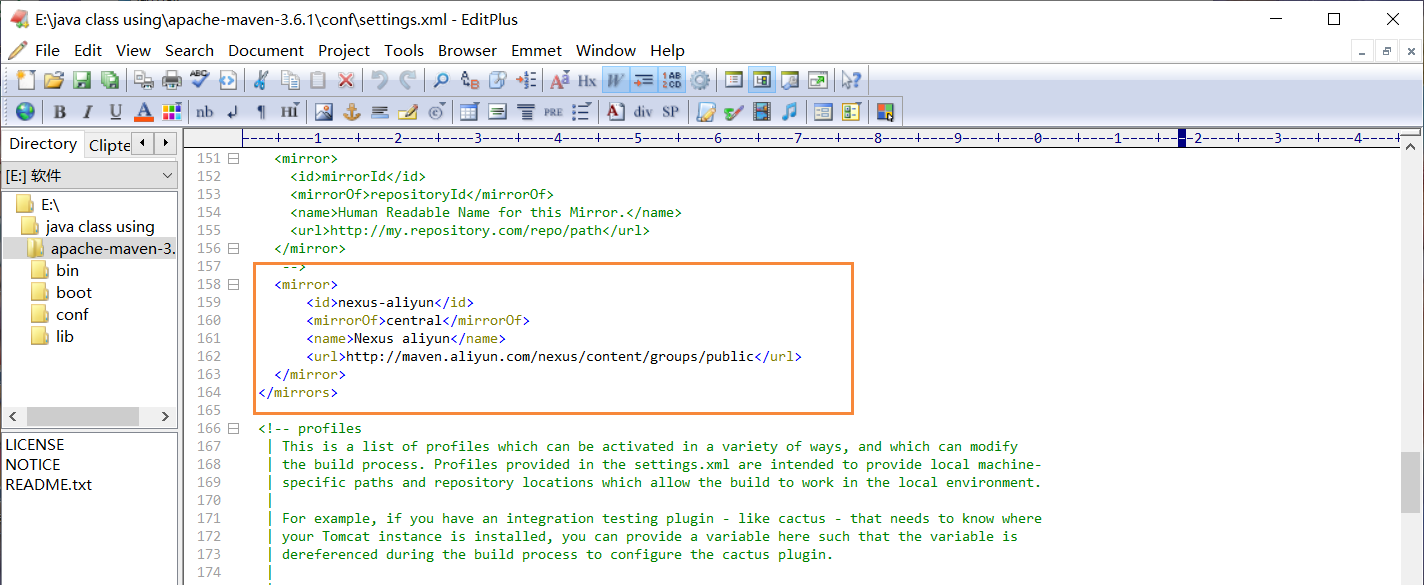Image resolution: width=1424 pixels, height=585 pixels.
Task: Toggle hex viewer (Hx)
Action: click(x=587, y=80)
